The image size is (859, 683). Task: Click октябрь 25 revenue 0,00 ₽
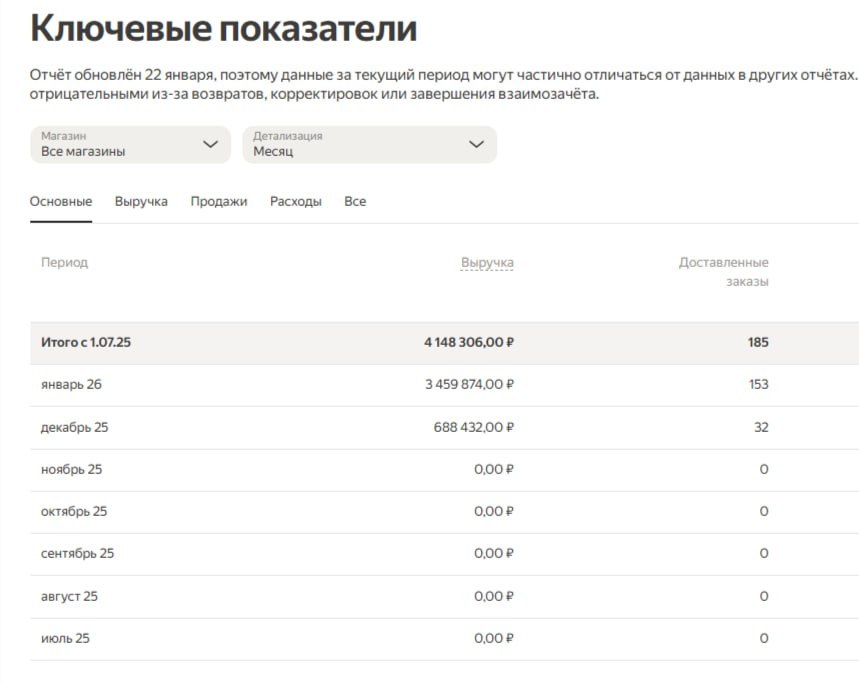[494, 512]
